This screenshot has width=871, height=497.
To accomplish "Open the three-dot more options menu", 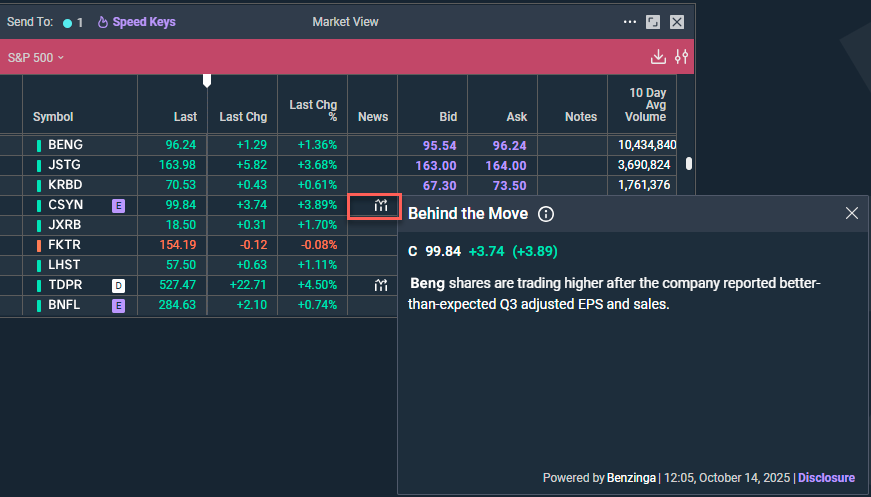I will click(x=629, y=22).
